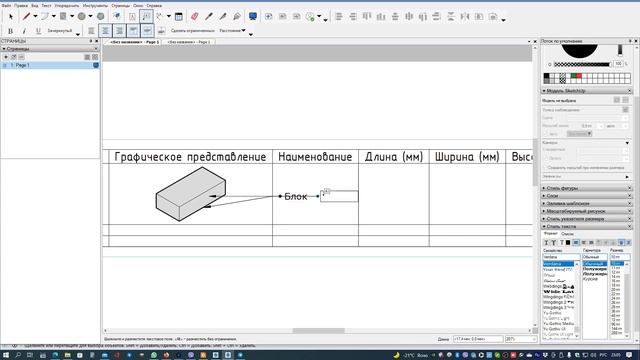Open the Правка menu
The height and width of the screenshot is (360, 640).
(x=21, y=6)
